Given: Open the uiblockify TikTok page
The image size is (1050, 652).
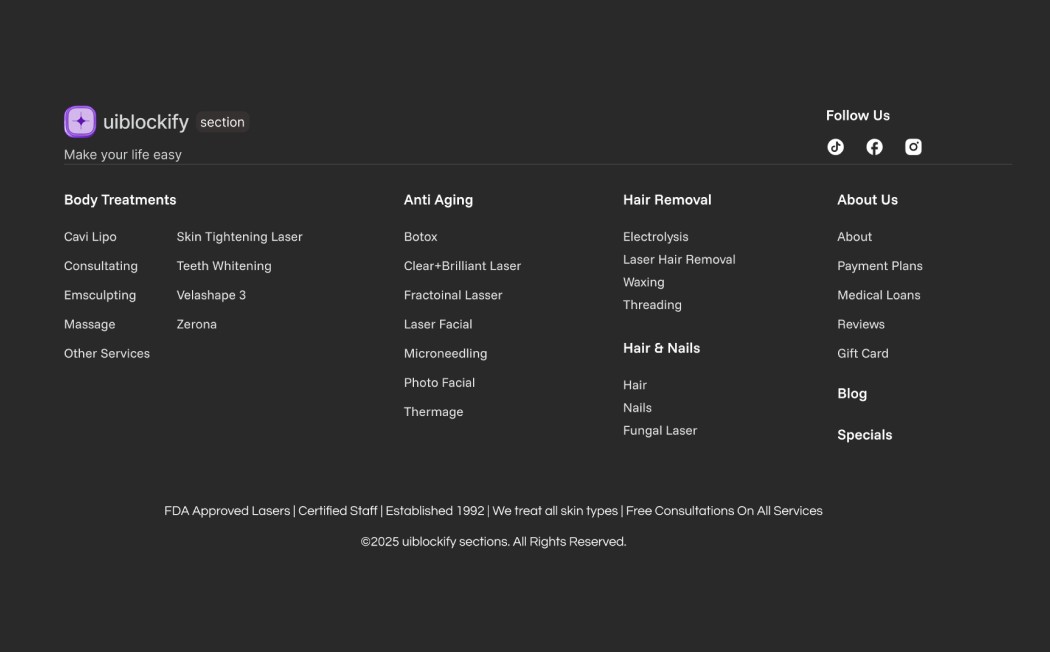Looking at the screenshot, I should coord(835,146).
